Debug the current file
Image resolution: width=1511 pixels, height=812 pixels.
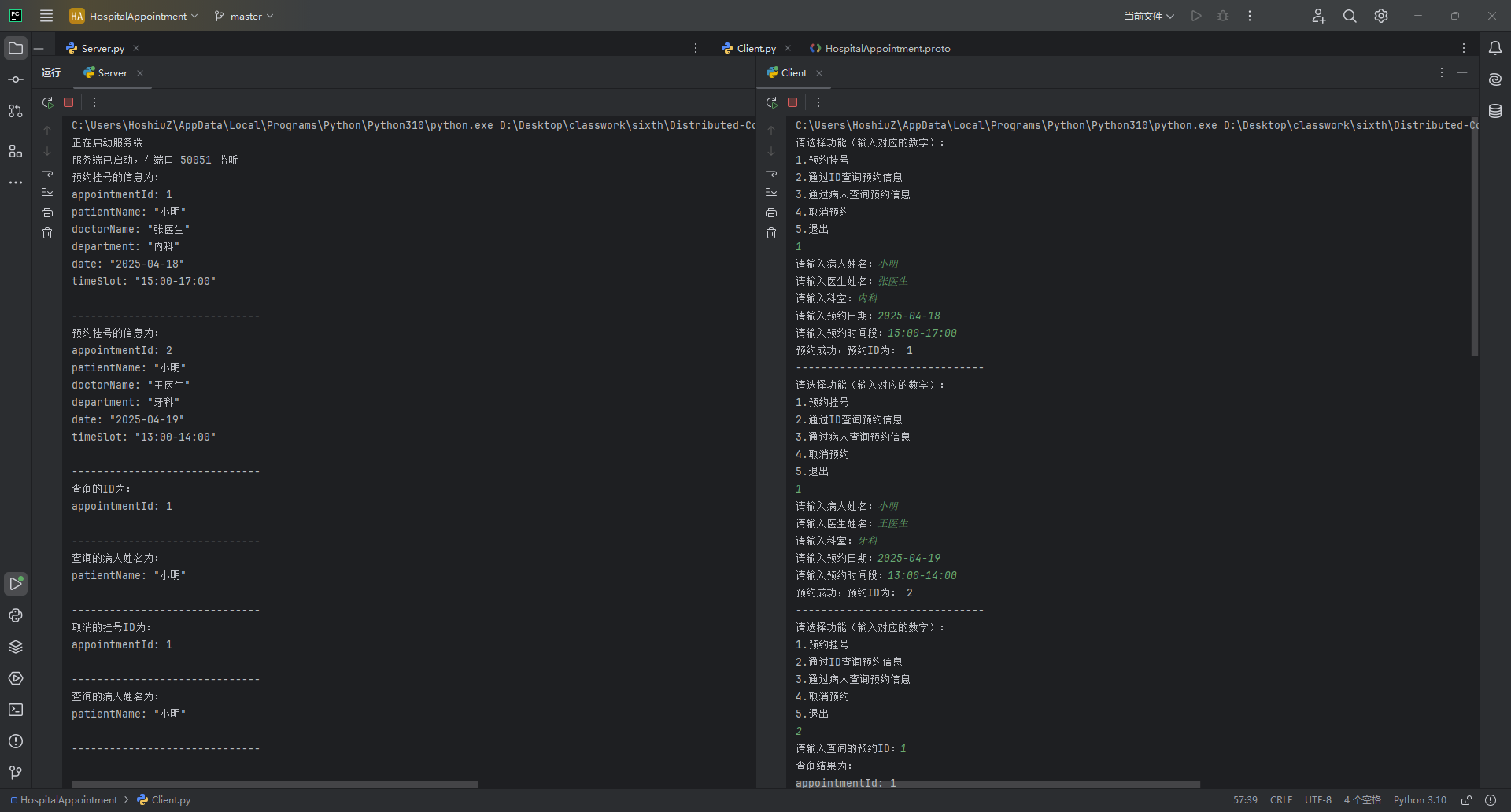pyautogui.click(x=1223, y=16)
